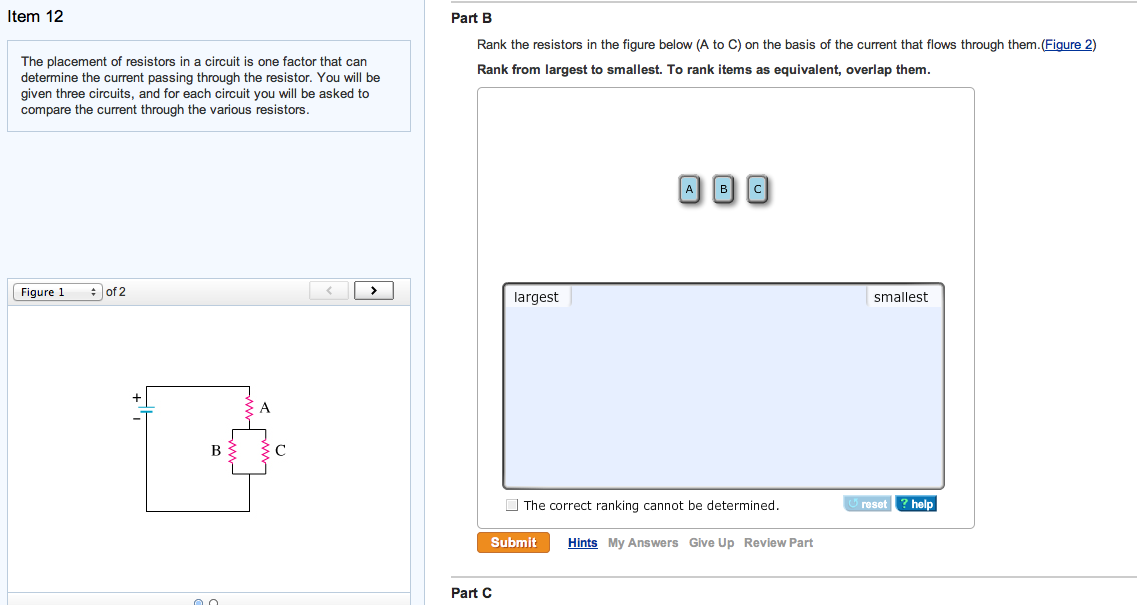Click the Part C heading
The height and width of the screenshot is (605, 1137).
[471, 593]
